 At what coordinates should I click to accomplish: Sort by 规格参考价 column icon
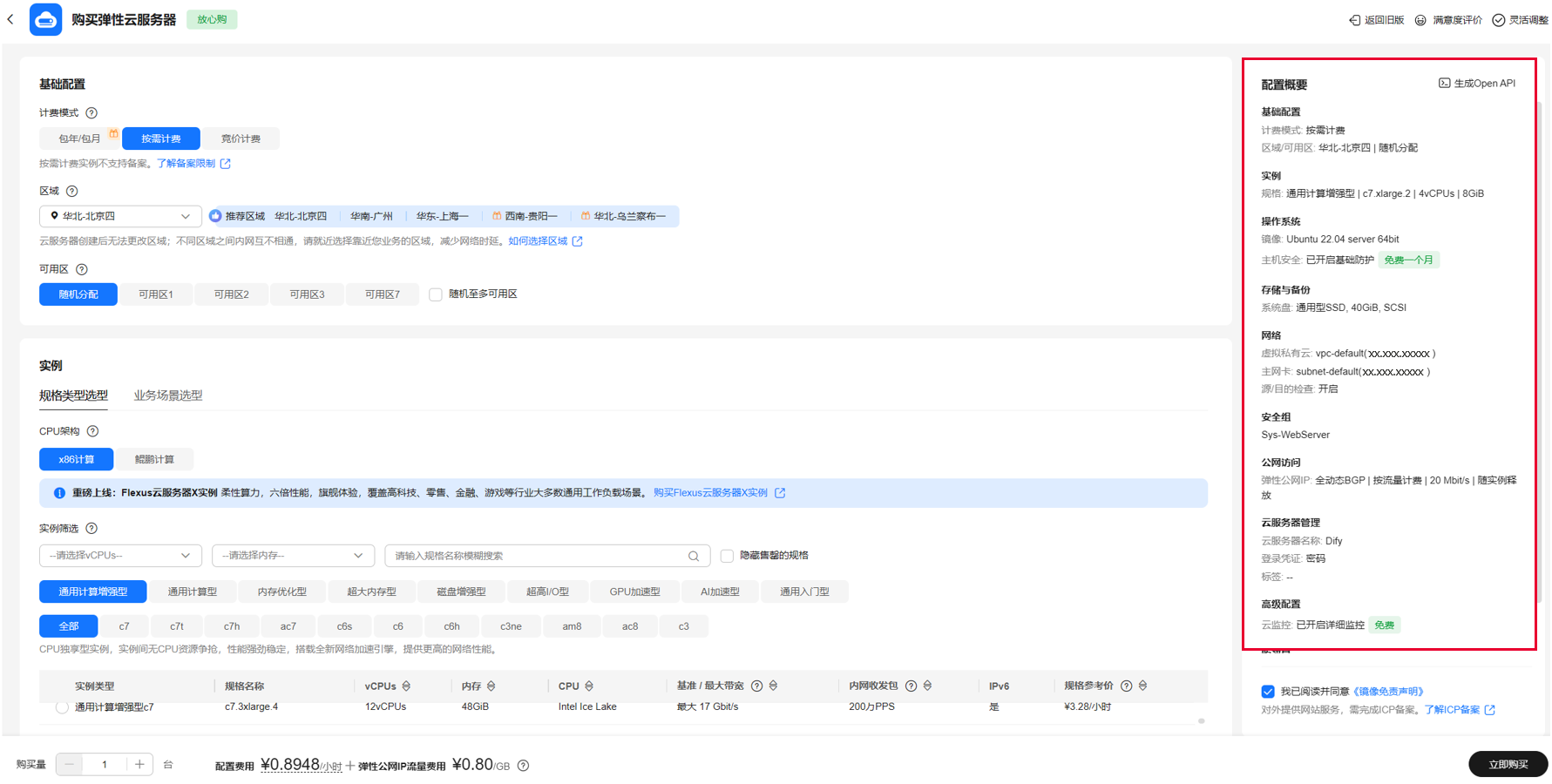1142,686
